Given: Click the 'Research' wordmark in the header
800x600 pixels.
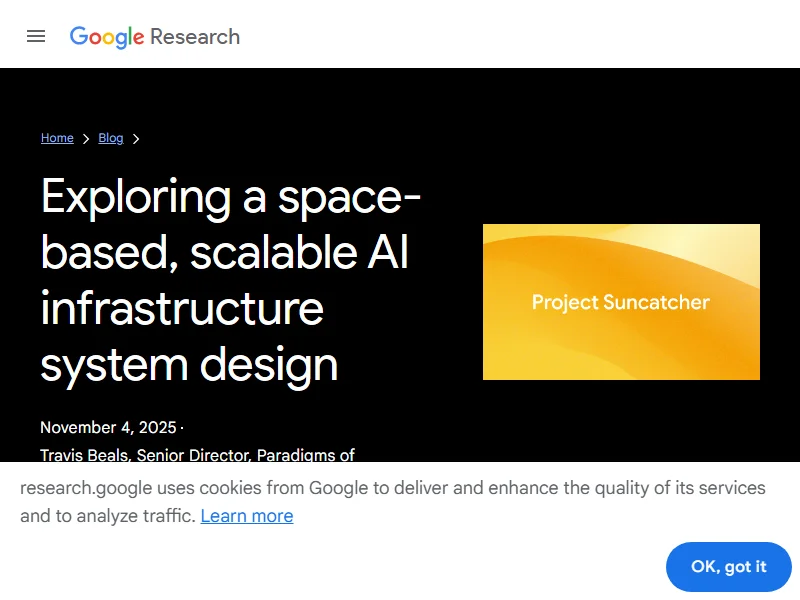Looking at the screenshot, I should point(195,37).
